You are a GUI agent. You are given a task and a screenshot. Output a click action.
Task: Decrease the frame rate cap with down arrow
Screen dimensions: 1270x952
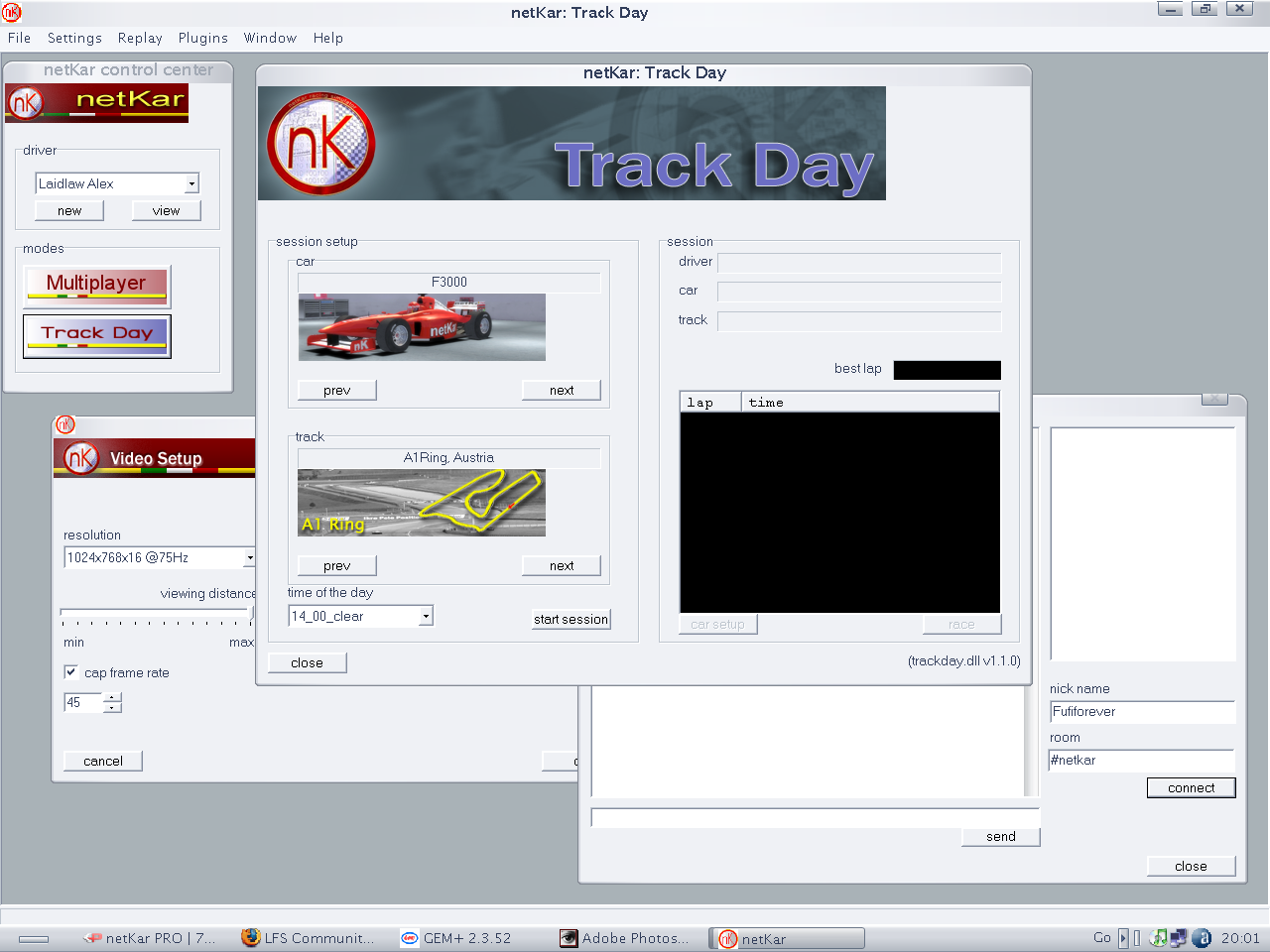pos(112,707)
